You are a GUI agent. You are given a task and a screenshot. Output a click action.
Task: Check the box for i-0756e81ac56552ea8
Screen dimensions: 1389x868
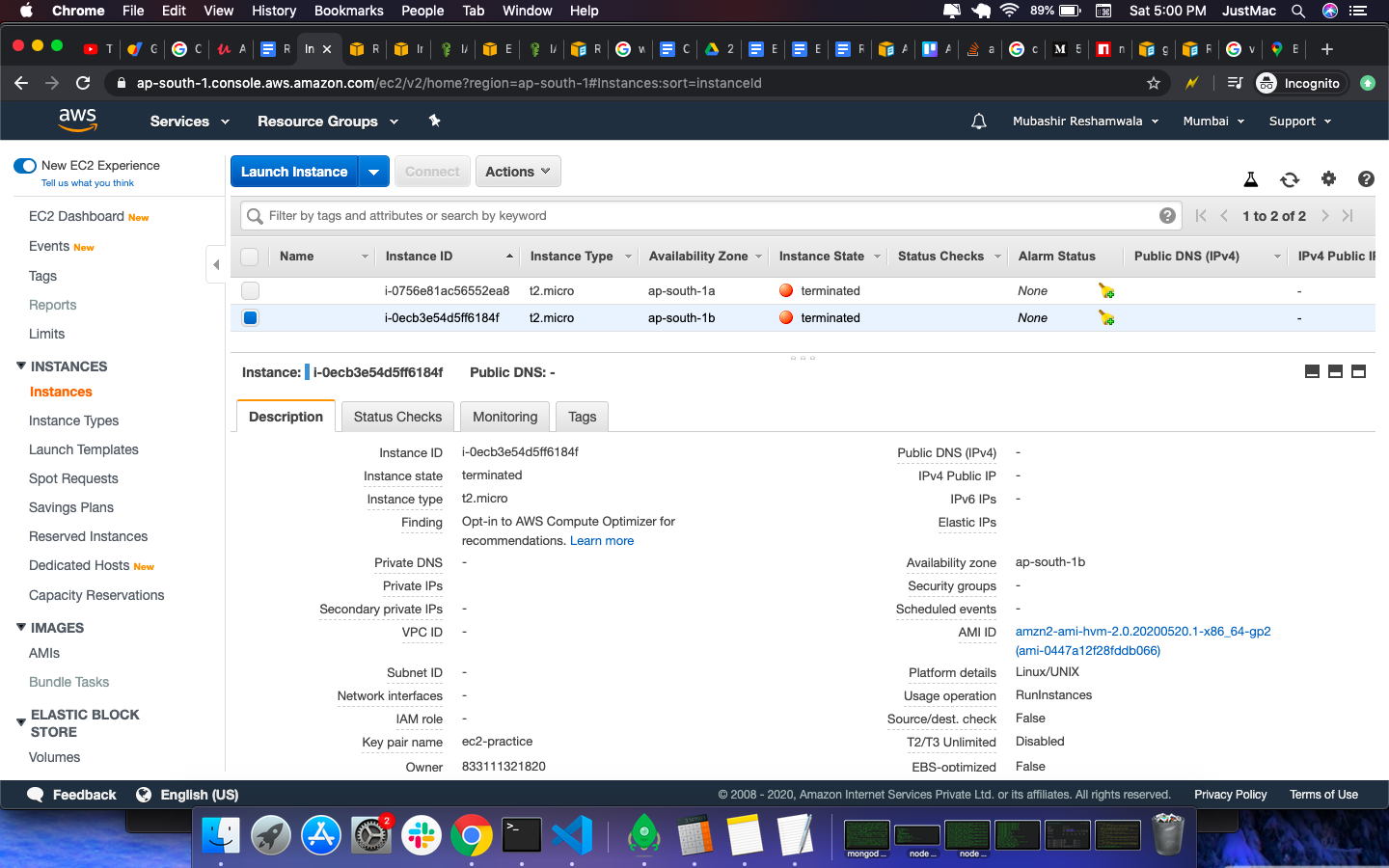point(250,290)
